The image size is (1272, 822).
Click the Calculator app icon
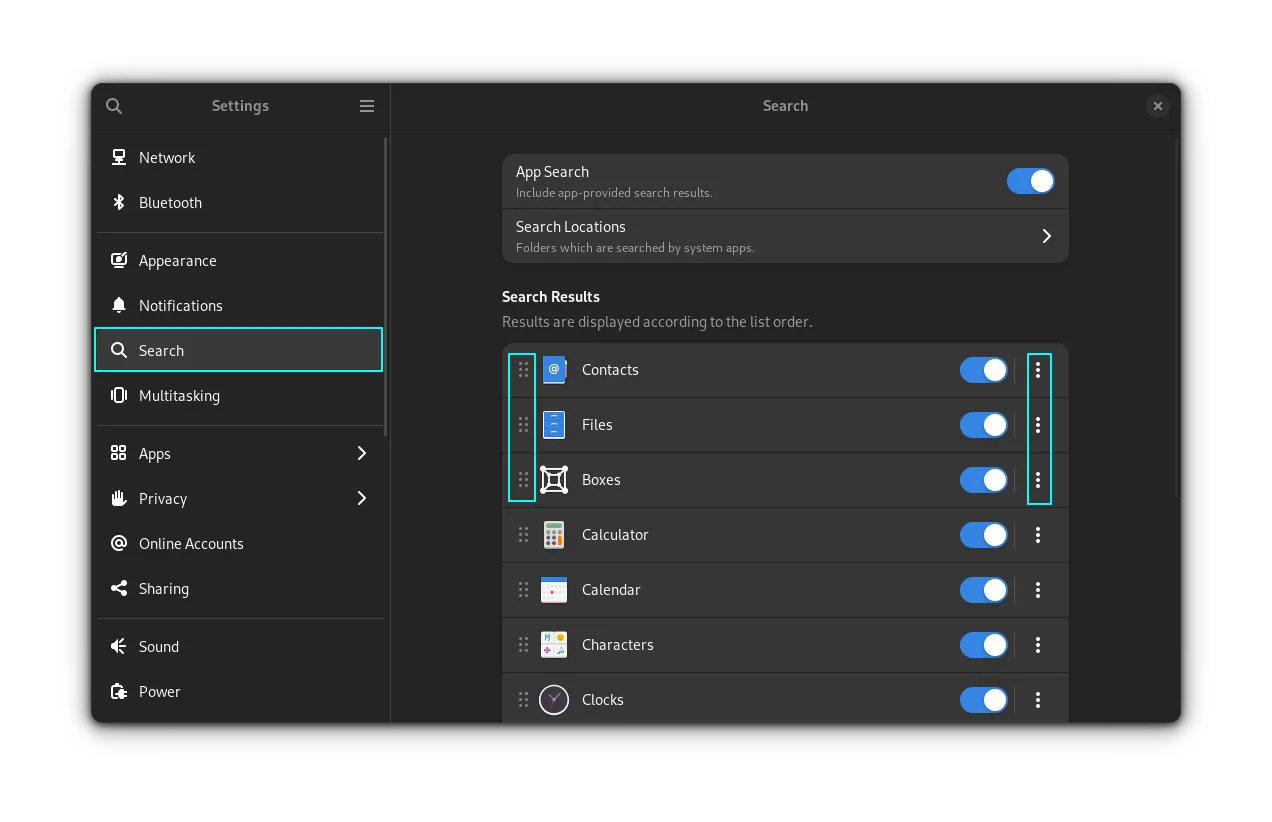point(554,535)
